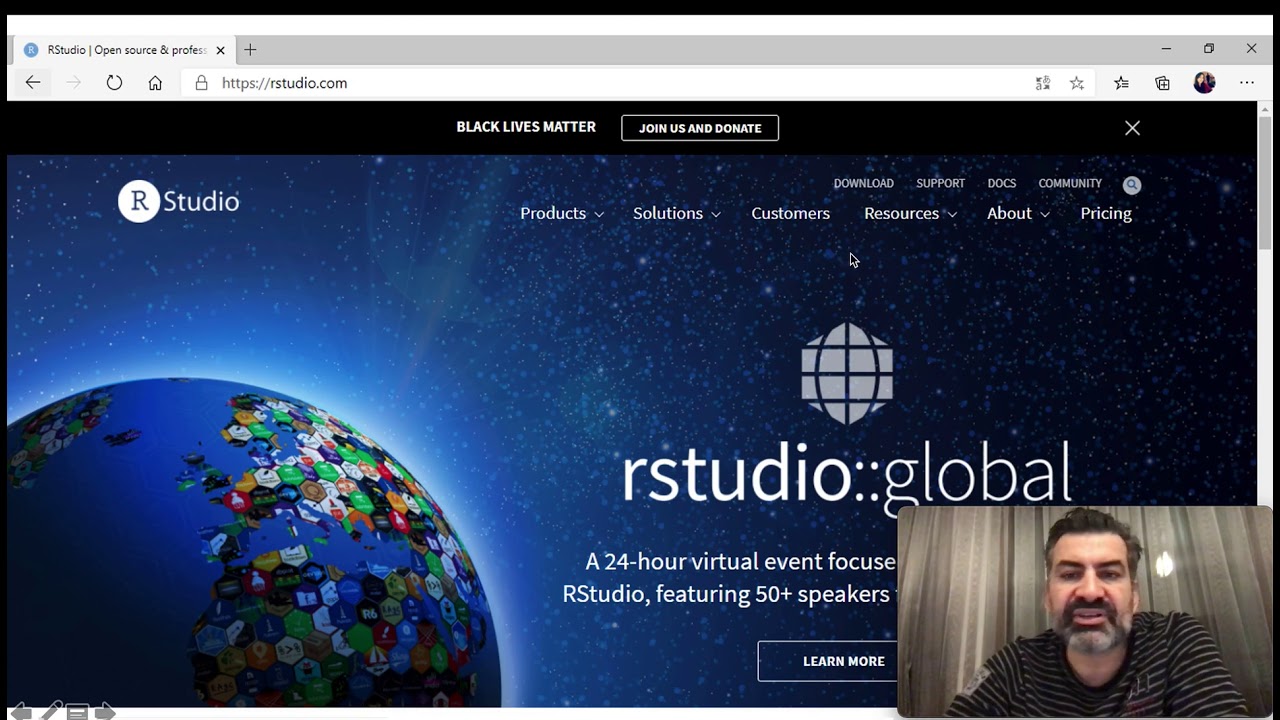The width and height of the screenshot is (1280, 720).
Task: Click the rstudio::global headline text
Action: (x=847, y=474)
